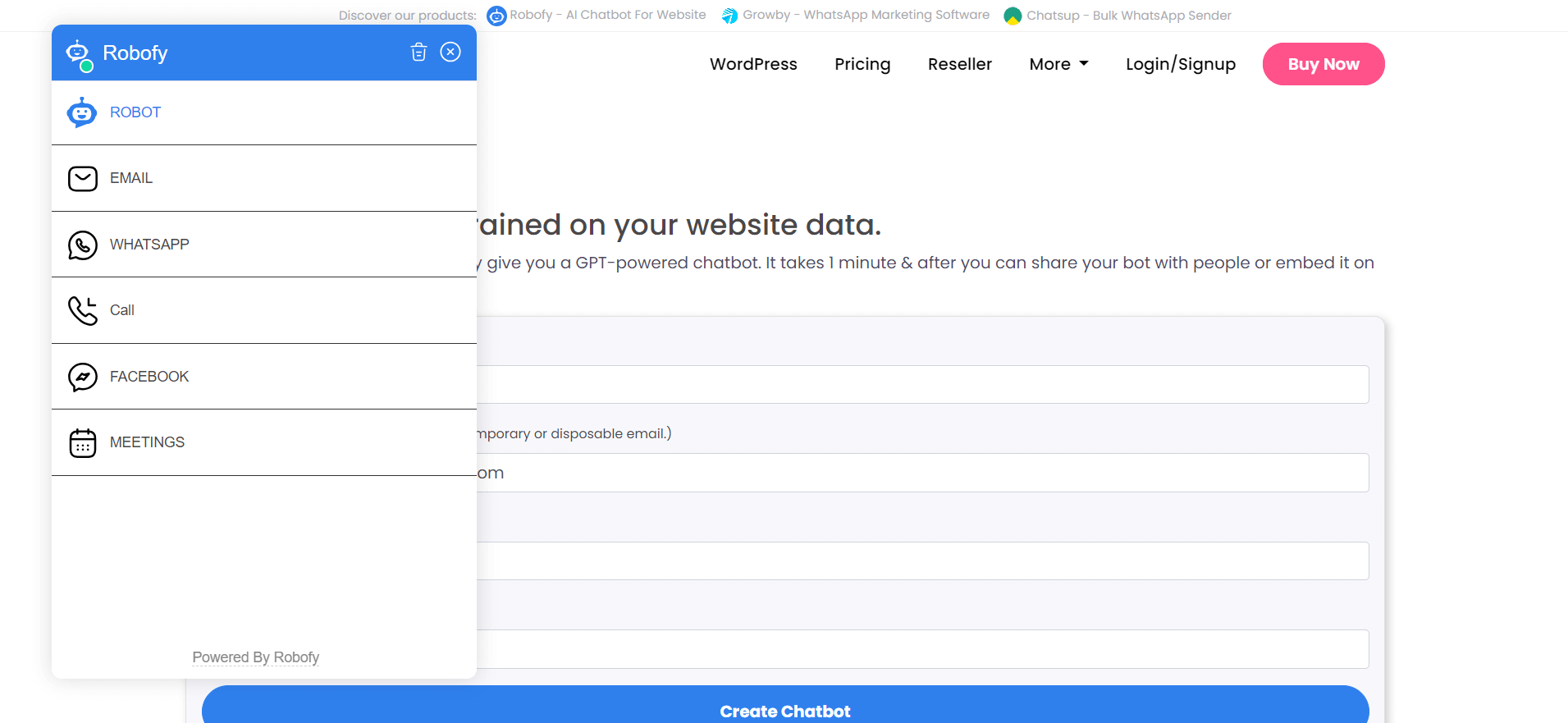Open the WordPress nav link
The height and width of the screenshot is (723, 1568).
(x=753, y=64)
